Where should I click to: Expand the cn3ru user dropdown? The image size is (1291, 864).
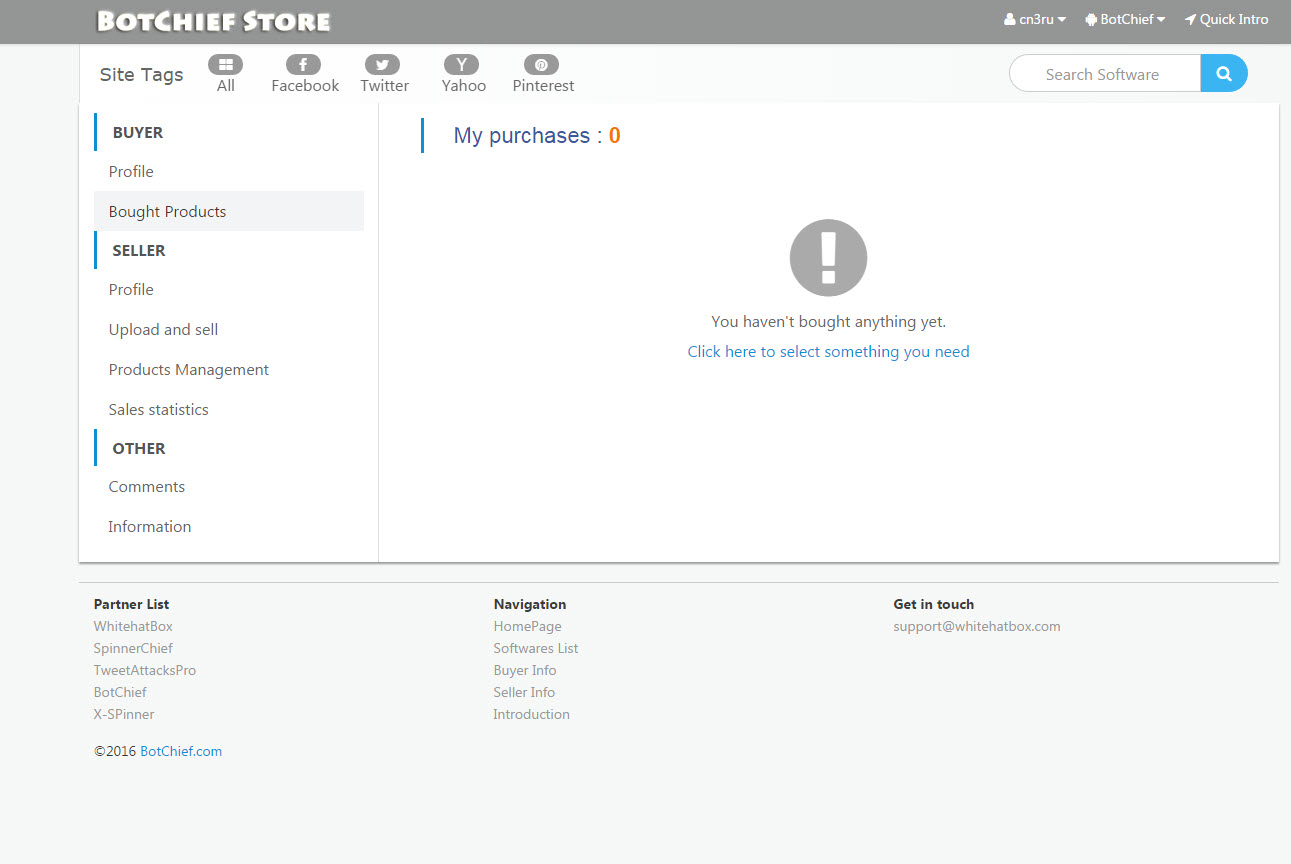tap(1035, 20)
